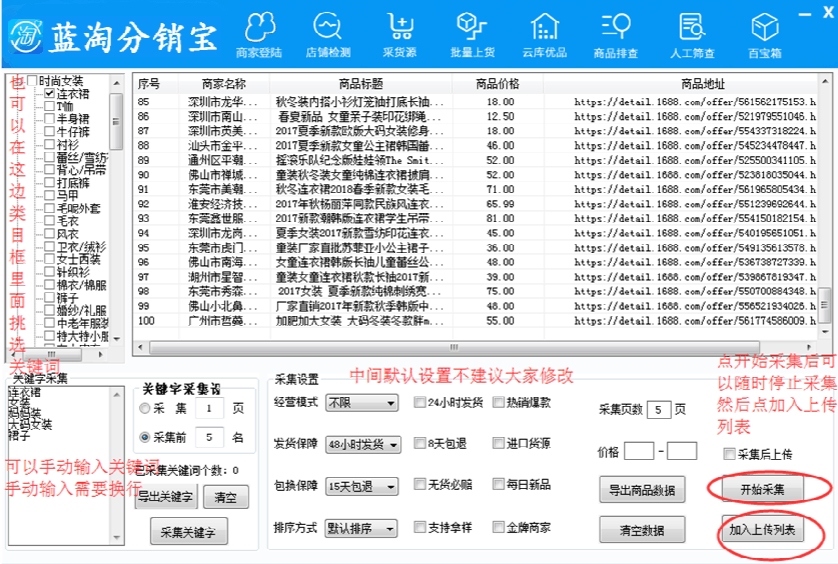Open the 经营模式 dropdown
The width and height of the screenshot is (838, 564).
tap(362, 403)
